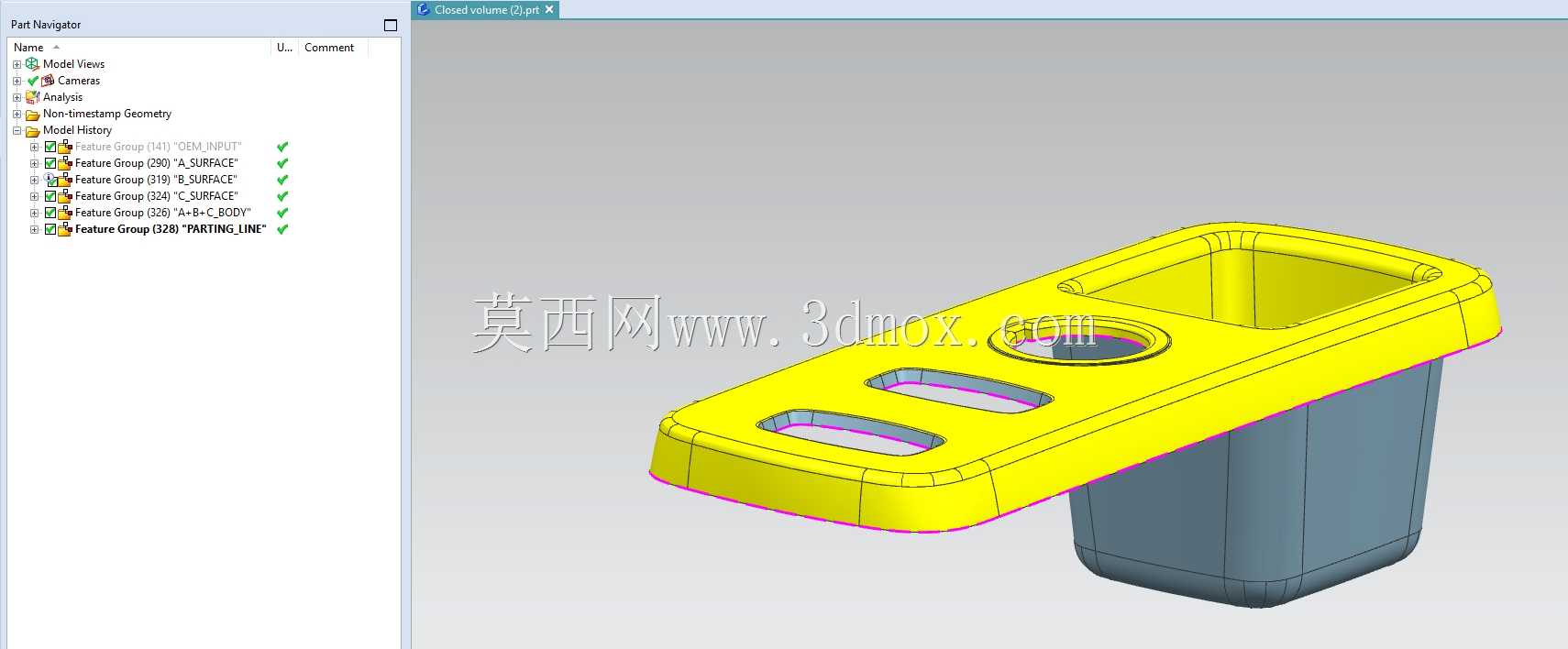This screenshot has height=649, width=1568.
Task: Expand Feature Group (326) A+B+C_BODY
Action: pyautogui.click(x=34, y=213)
